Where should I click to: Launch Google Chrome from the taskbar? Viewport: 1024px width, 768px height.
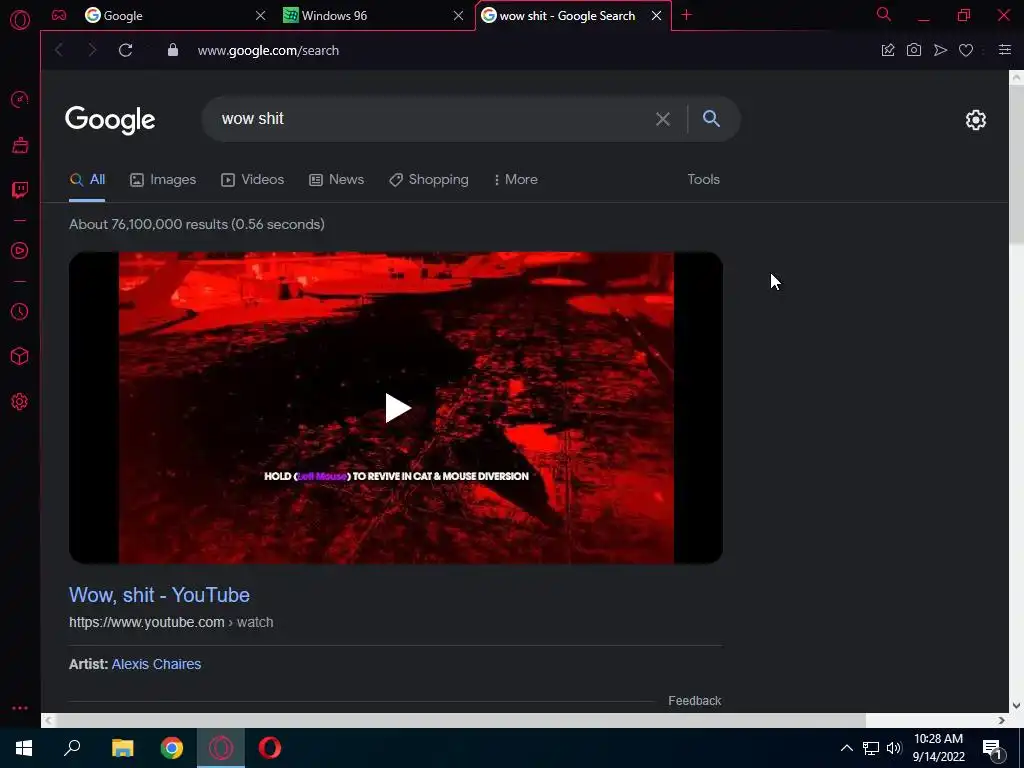point(172,748)
